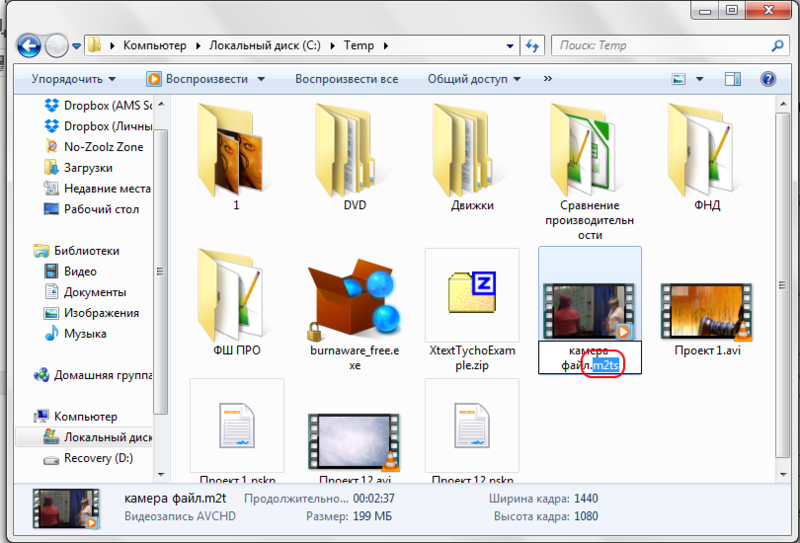800x543 pixels.
Task: Open the Общий доступ menu
Action: 474,79
